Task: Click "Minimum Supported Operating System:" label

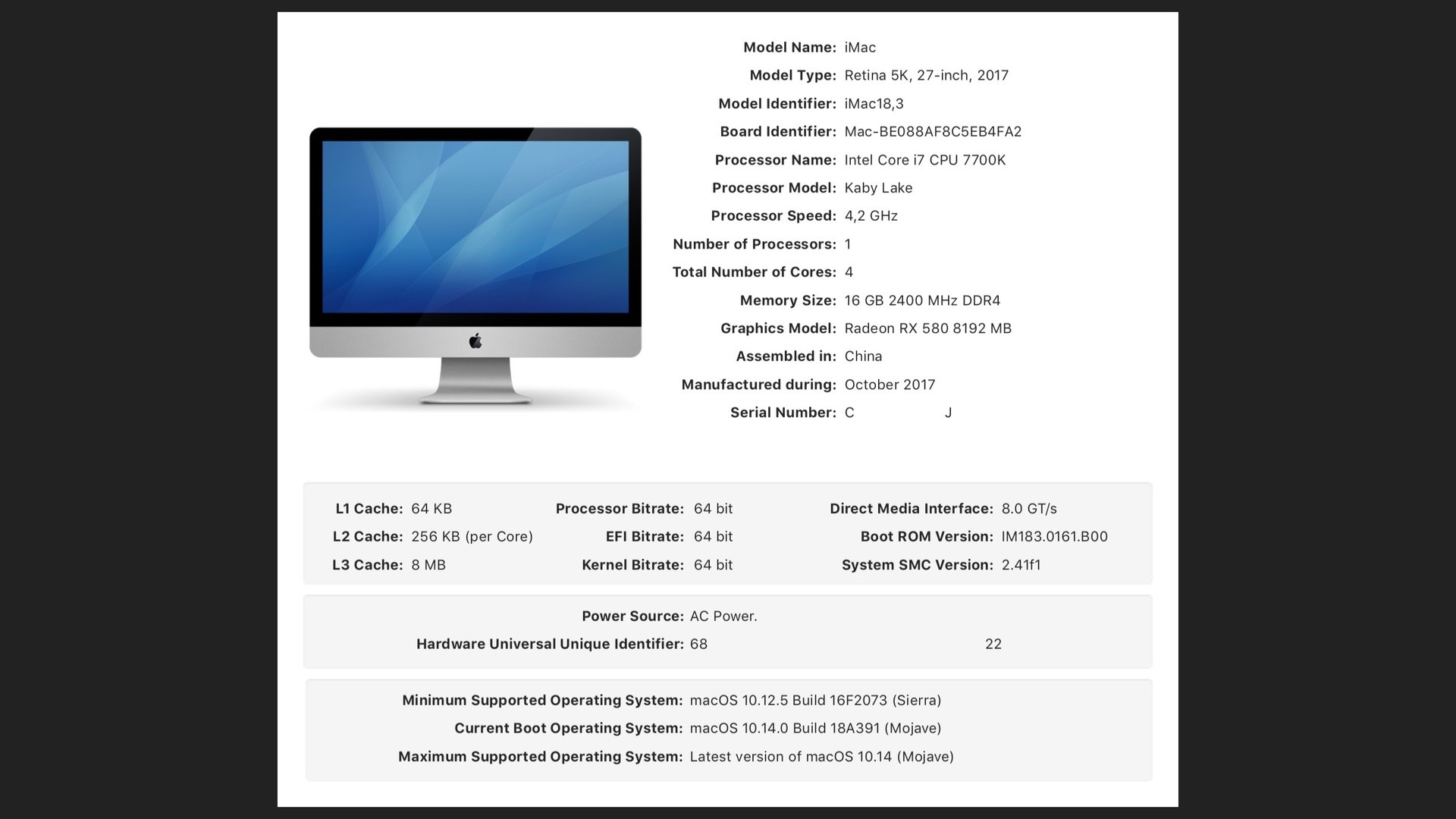Action: point(542,701)
